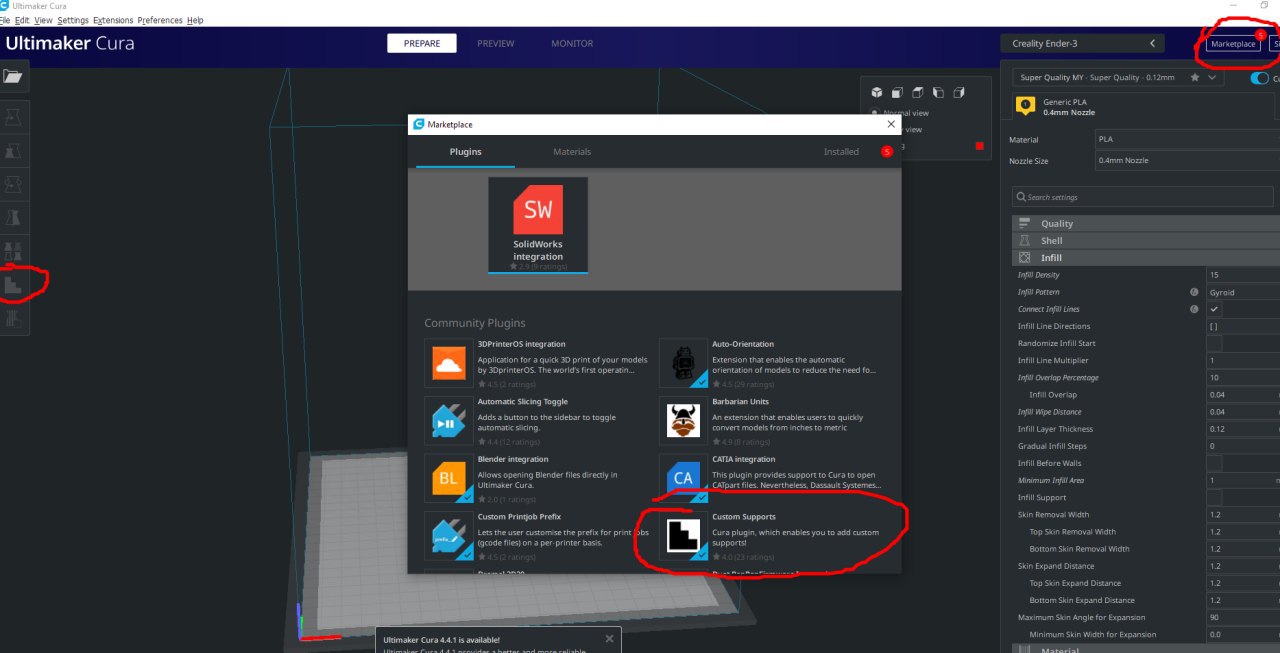Select the Rotate tool in left toolbar

pyautogui.click(x=13, y=185)
